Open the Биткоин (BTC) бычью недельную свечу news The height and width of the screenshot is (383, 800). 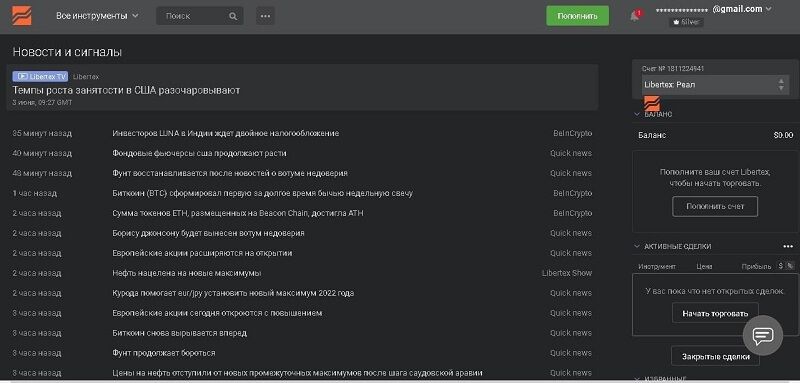tap(262, 193)
